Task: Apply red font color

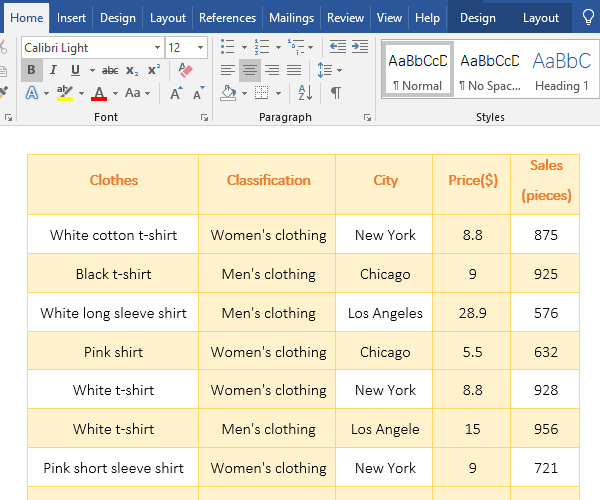Action: click(x=99, y=93)
